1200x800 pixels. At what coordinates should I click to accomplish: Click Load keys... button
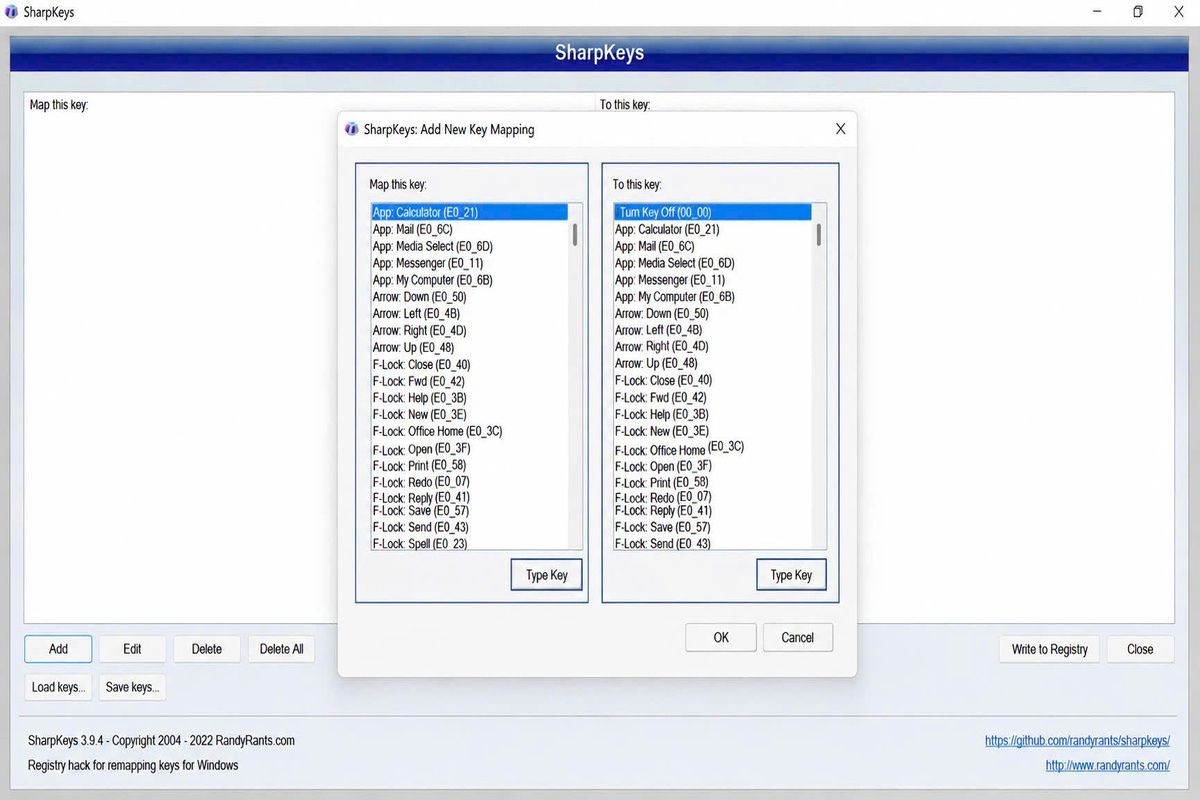(59, 687)
